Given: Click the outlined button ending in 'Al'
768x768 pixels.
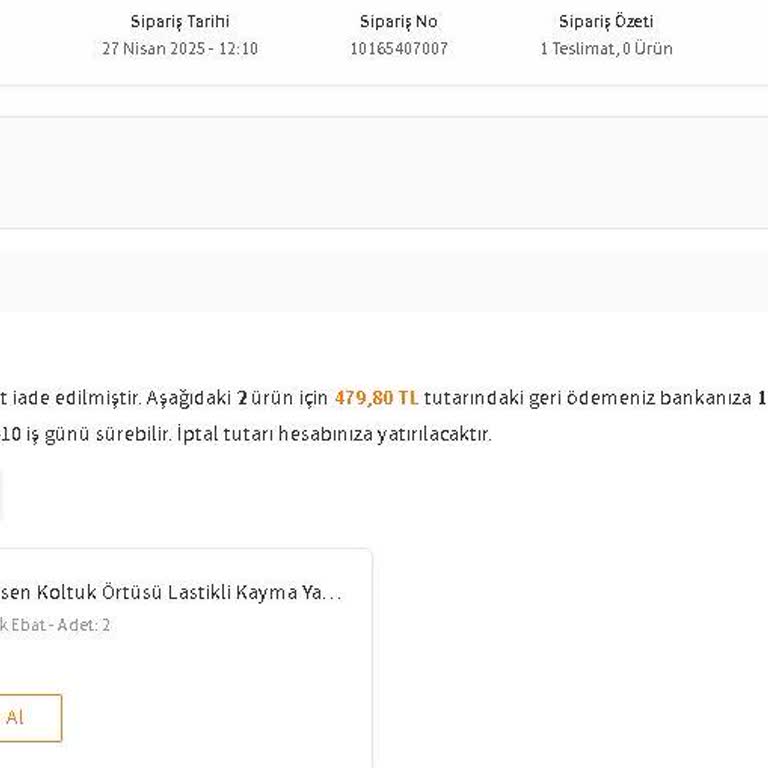Looking at the screenshot, I should pyautogui.click(x=30, y=718).
